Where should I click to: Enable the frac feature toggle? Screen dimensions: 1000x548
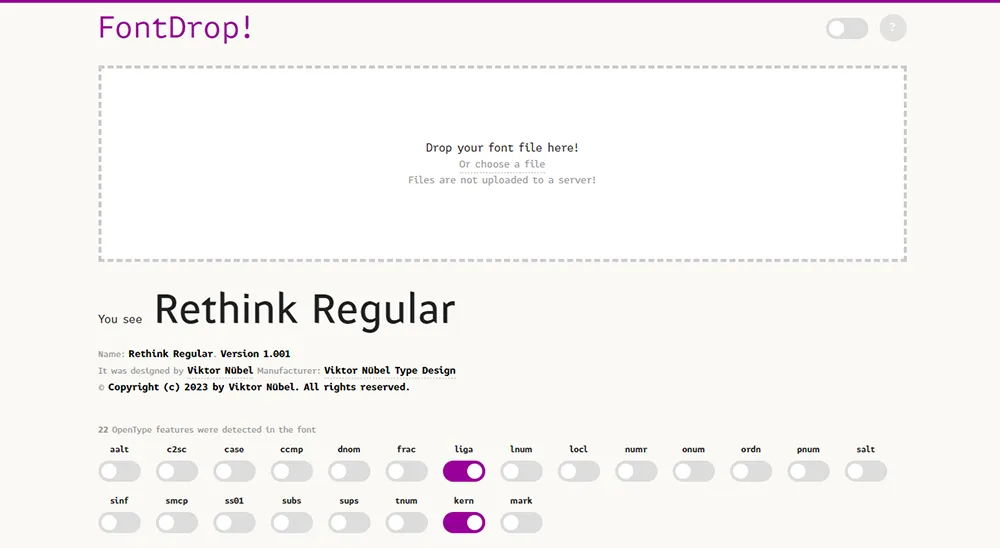(x=407, y=471)
